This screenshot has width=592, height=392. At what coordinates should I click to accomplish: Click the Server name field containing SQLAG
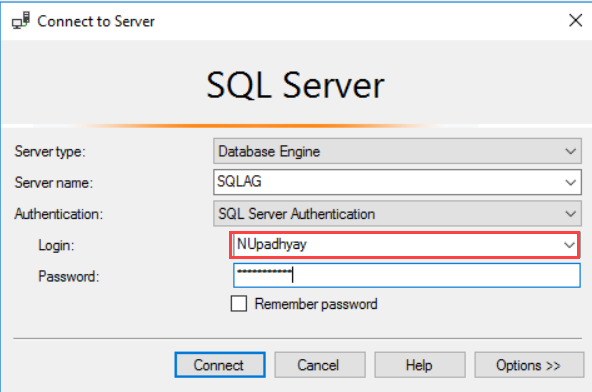click(397, 182)
